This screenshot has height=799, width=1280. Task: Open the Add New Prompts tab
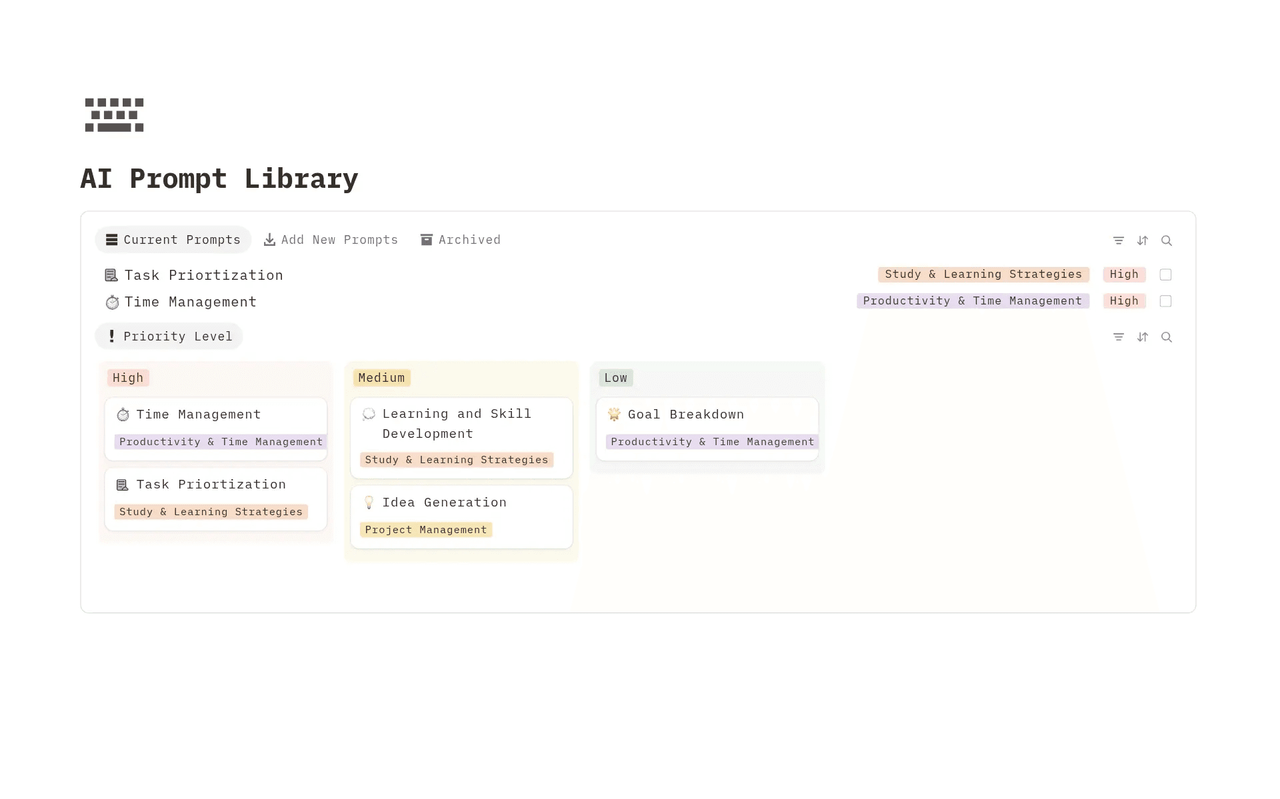click(331, 240)
